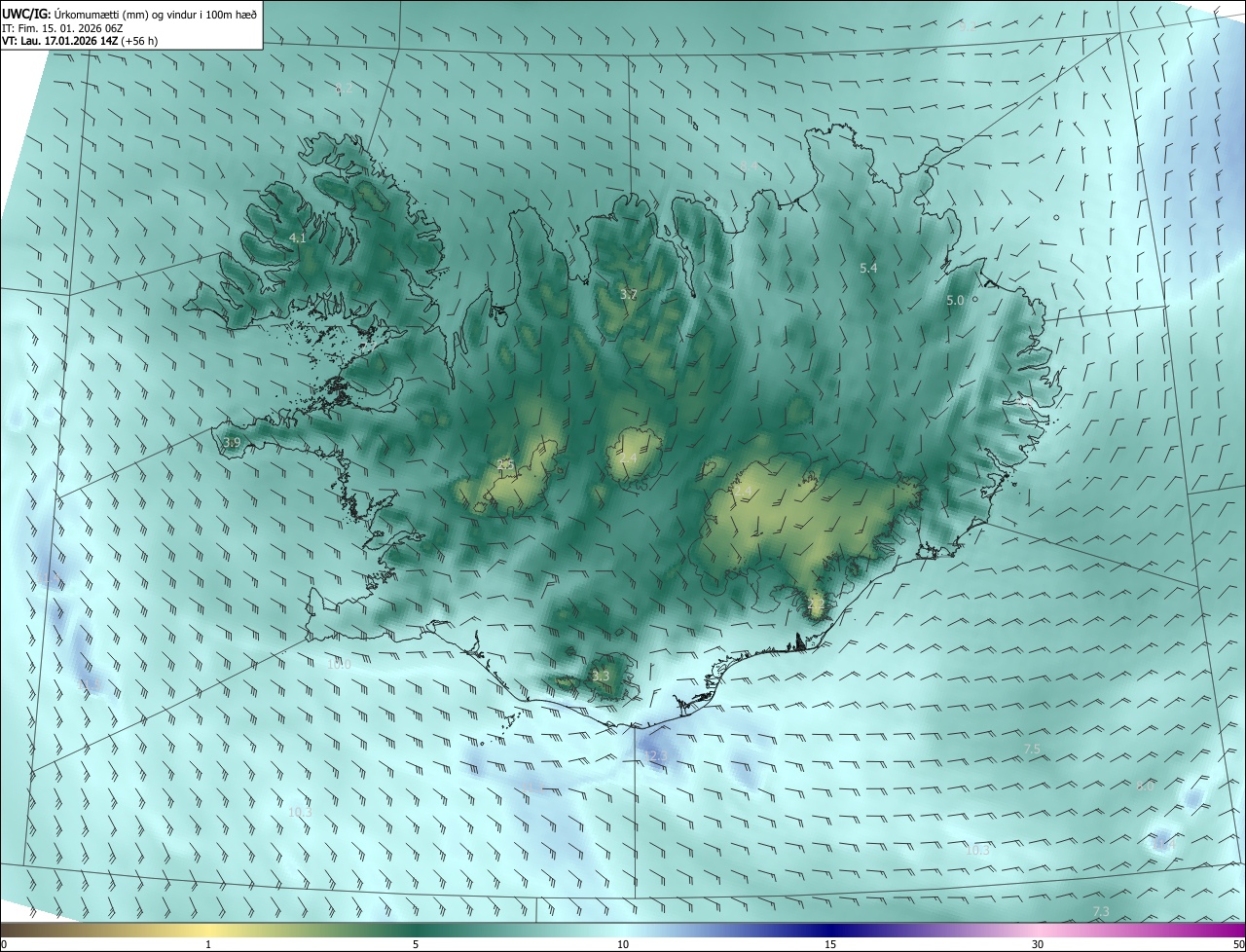Click the 10.0 value off the southwest coast

click(x=339, y=664)
